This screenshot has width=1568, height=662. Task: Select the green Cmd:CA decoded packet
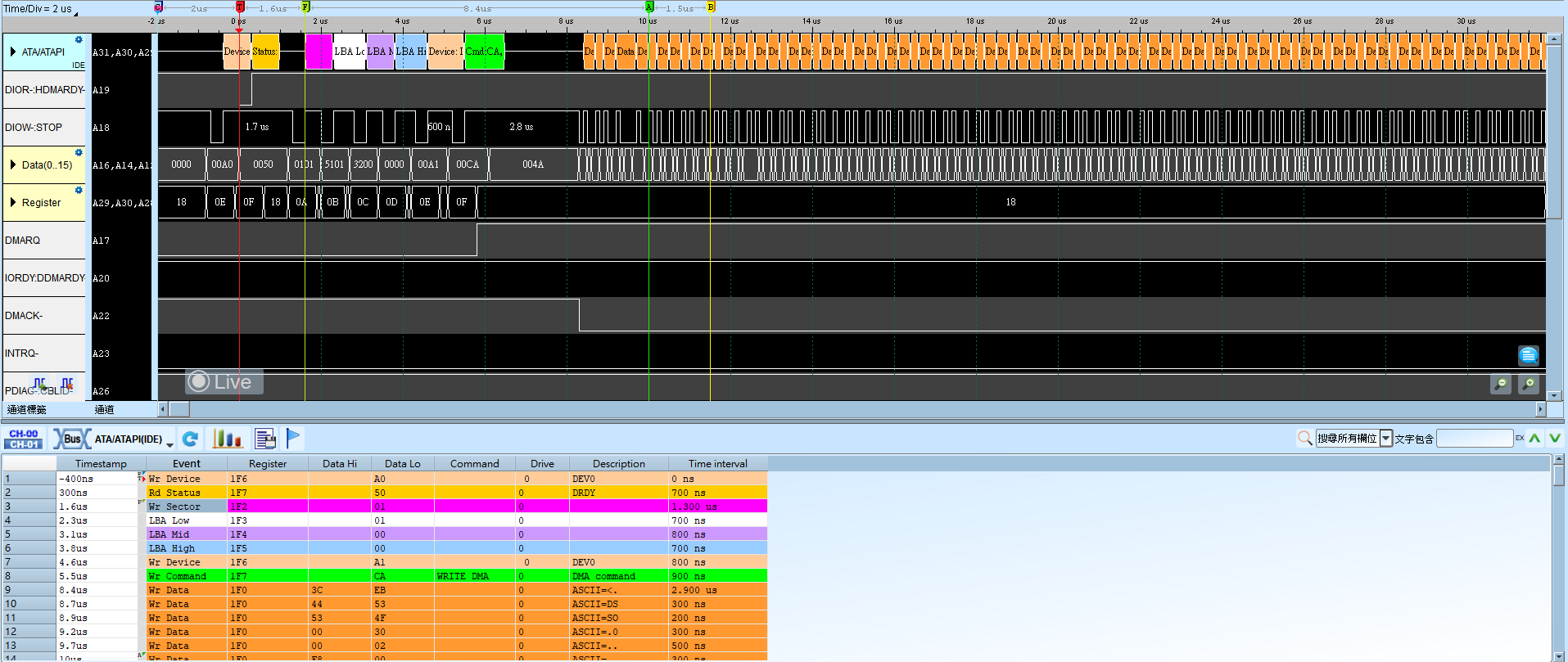484,52
